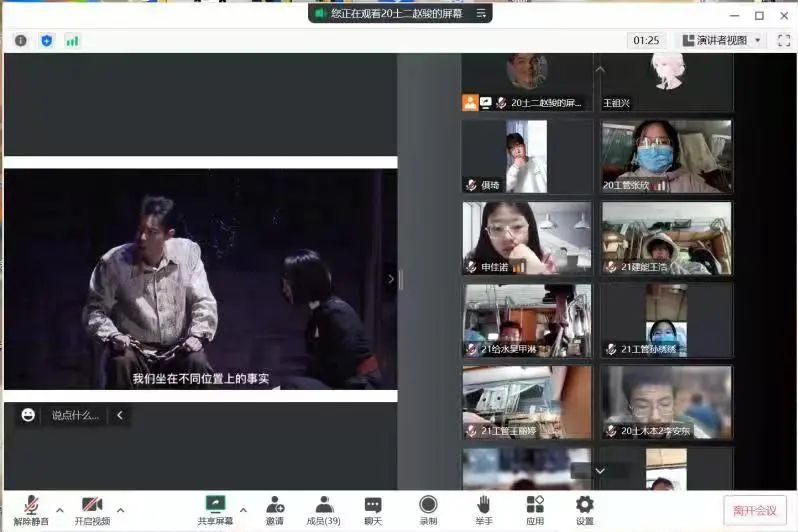Select the 申佳诺 participant video
Viewport: 798px width, 532px height.
coord(527,238)
